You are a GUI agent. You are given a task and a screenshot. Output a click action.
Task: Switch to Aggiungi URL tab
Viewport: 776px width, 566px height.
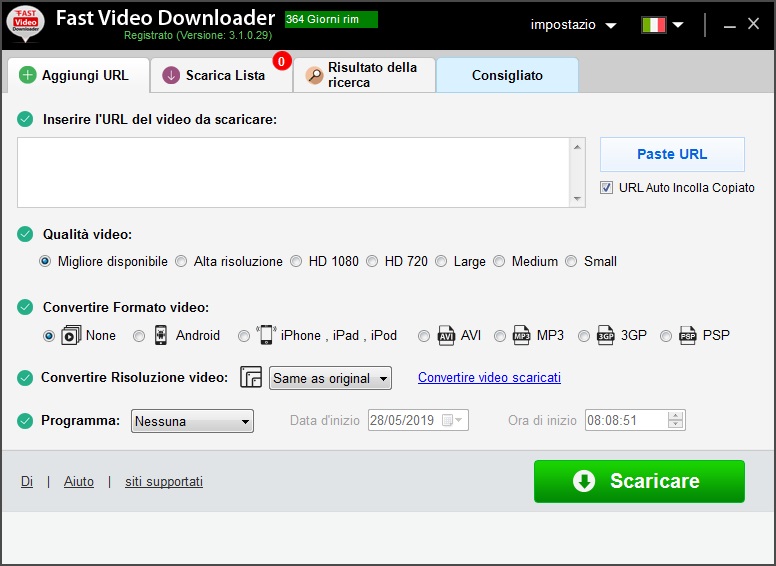pos(79,75)
